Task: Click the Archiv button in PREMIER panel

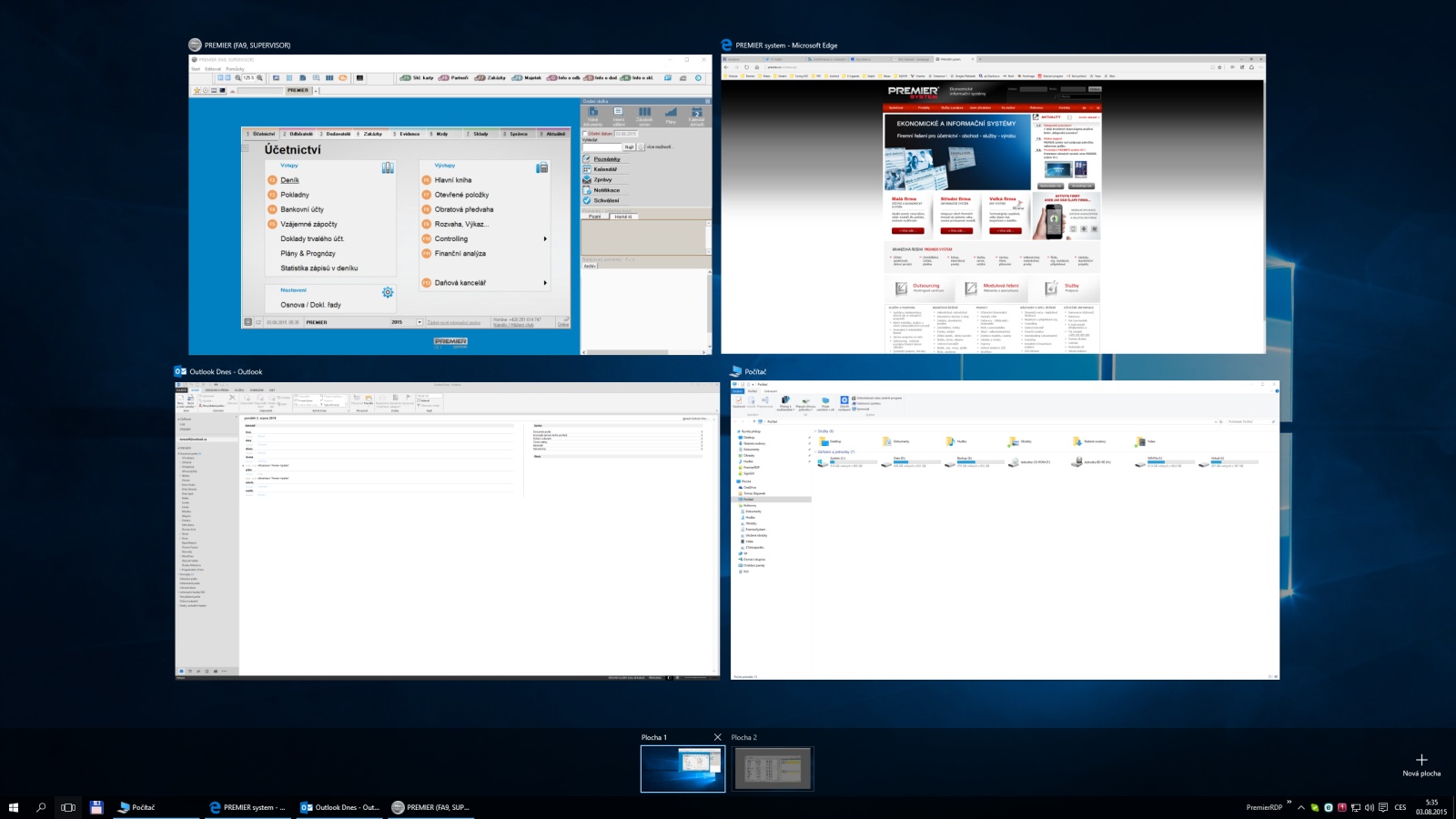Action: pyautogui.click(x=590, y=266)
